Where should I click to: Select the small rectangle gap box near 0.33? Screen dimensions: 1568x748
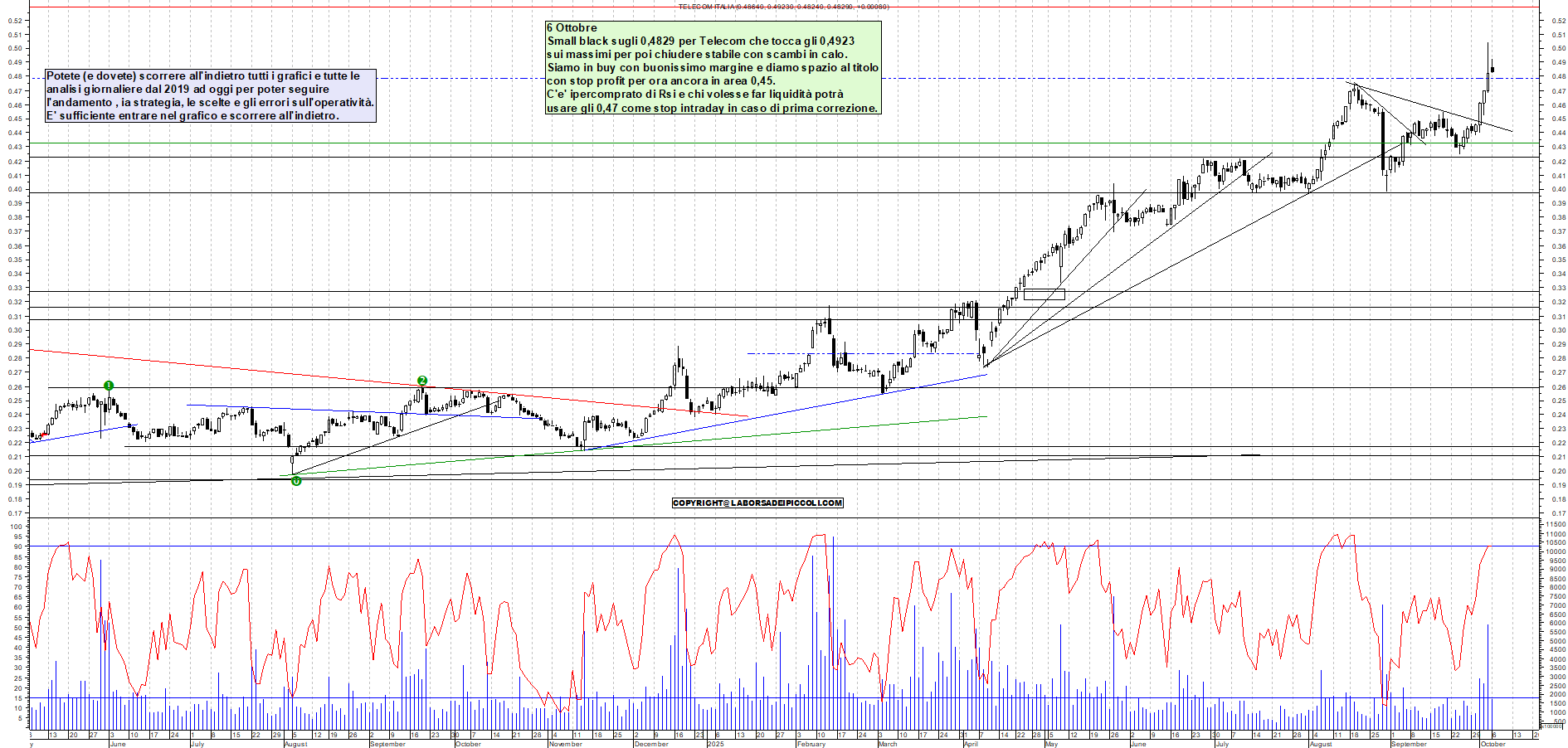pos(1044,294)
